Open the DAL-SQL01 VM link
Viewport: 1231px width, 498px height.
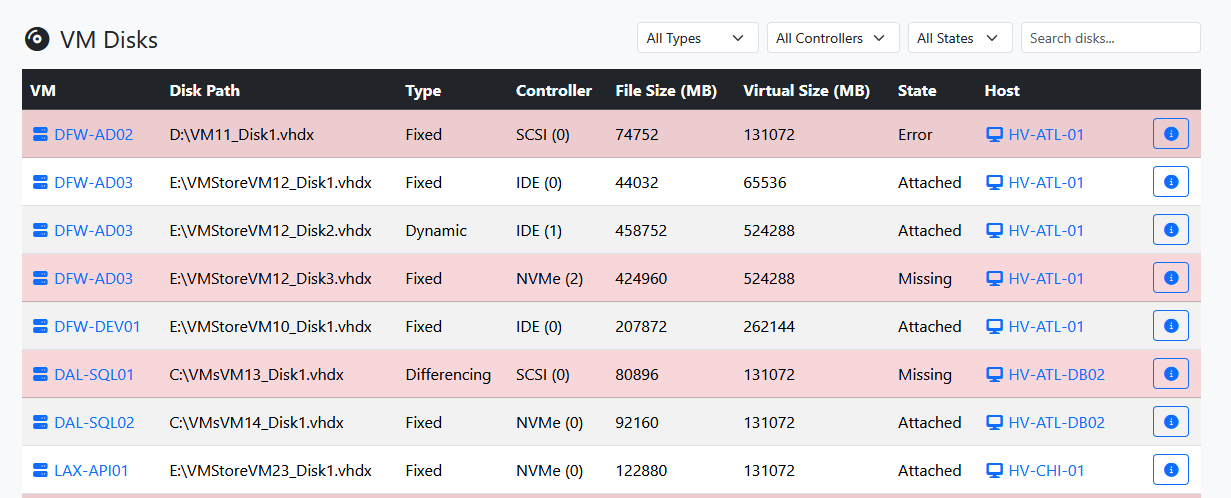coord(93,374)
